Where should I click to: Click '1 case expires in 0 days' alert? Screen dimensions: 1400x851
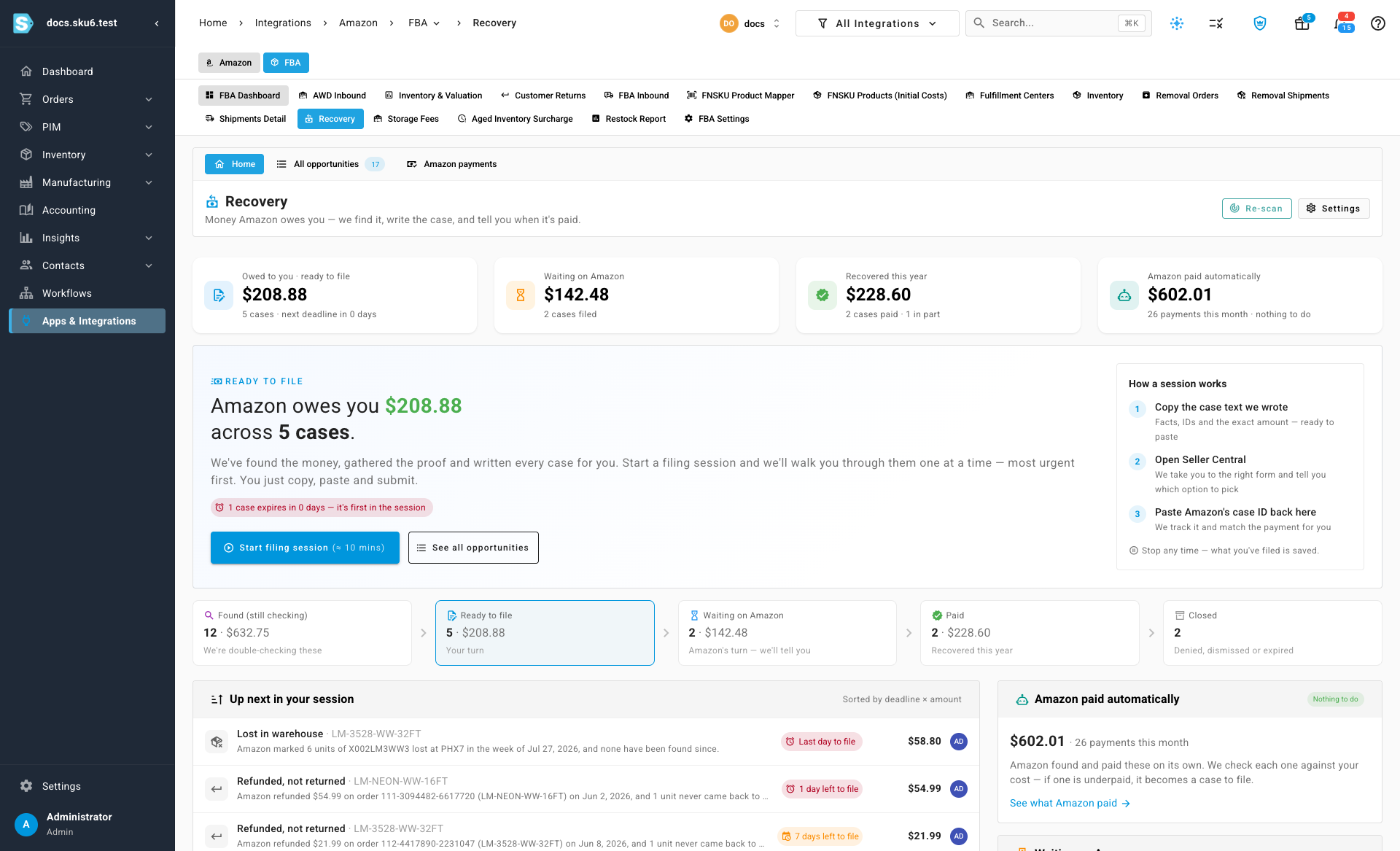[x=322, y=508]
